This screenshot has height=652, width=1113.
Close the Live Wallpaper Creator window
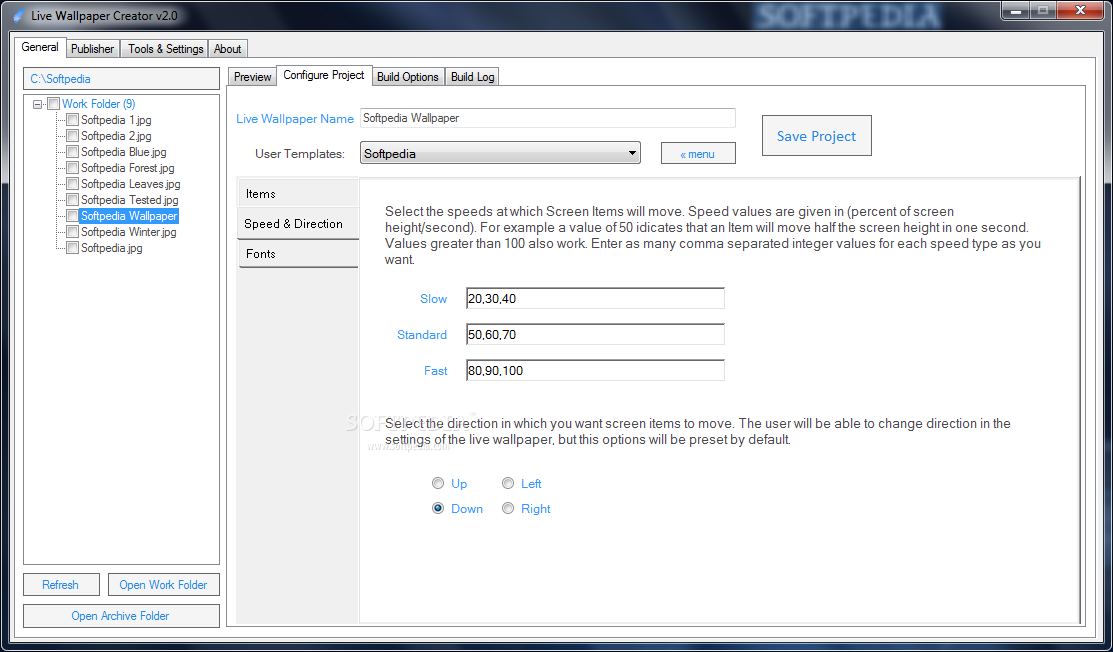1080,11
